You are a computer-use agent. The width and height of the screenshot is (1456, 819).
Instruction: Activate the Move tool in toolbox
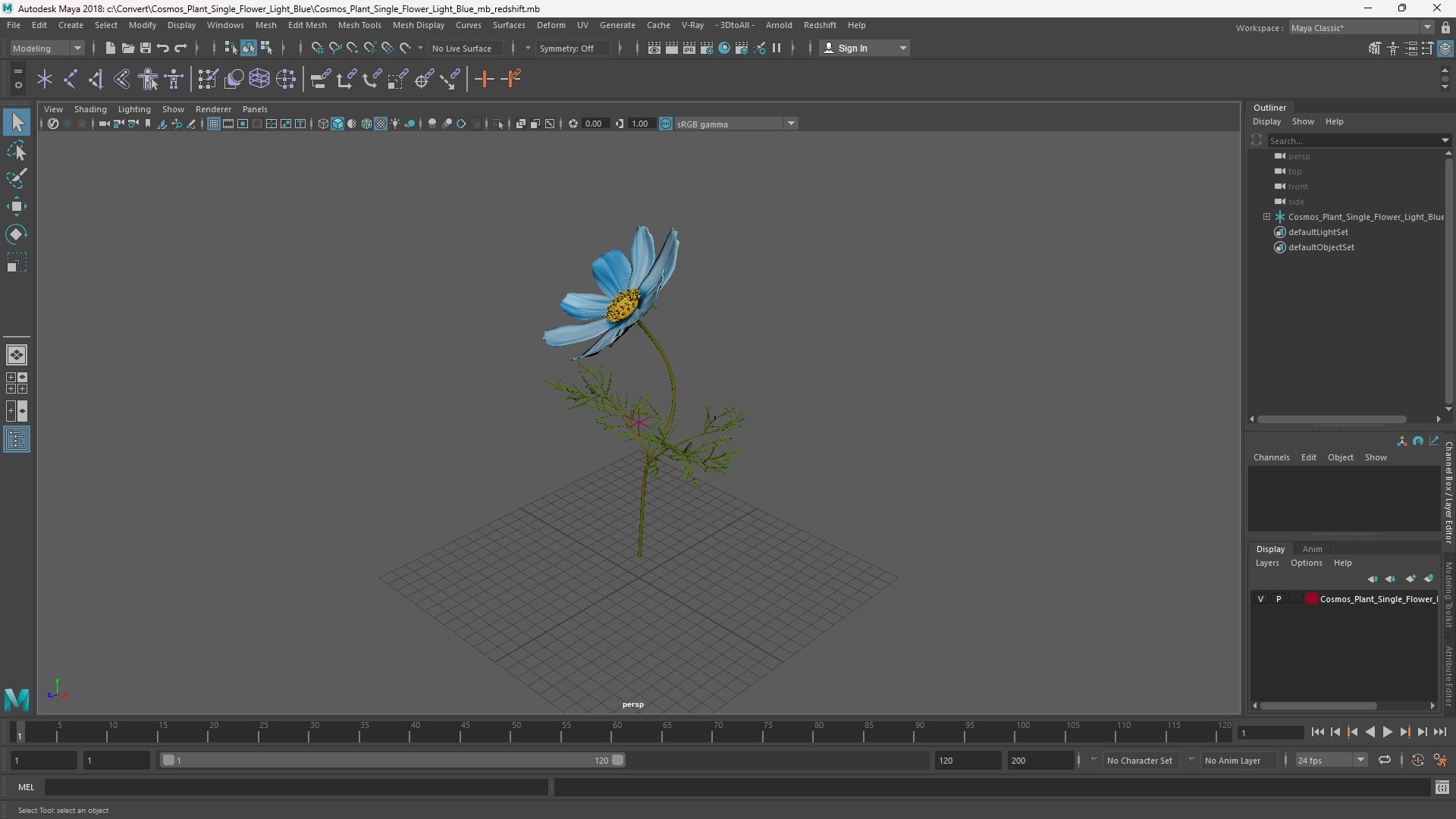(17, 206)
